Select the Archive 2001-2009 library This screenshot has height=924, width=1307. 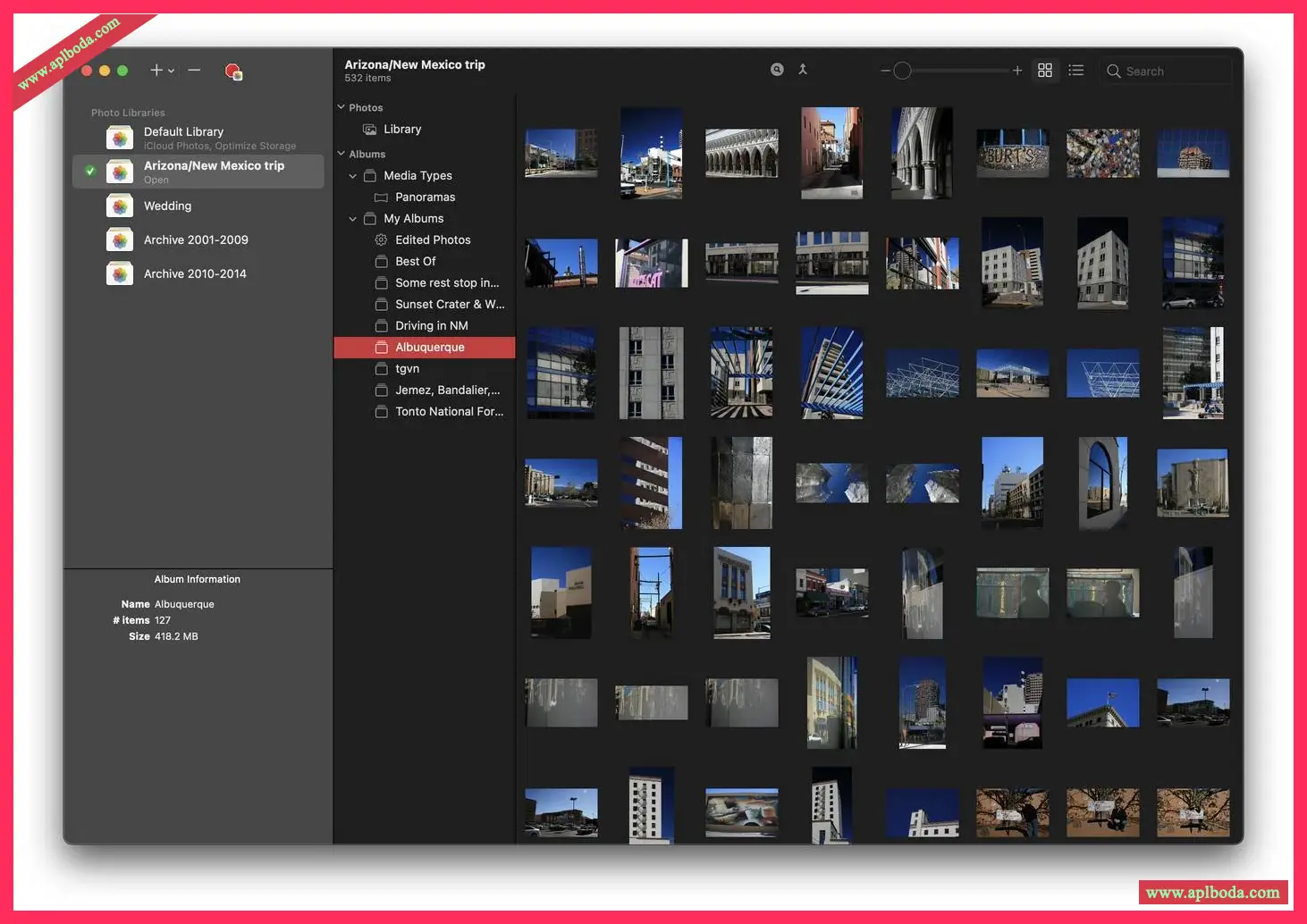click(x=196, y=240)
